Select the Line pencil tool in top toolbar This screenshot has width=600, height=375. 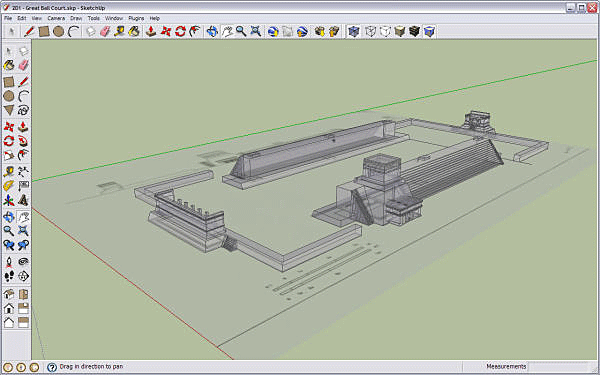click(29, 31)
